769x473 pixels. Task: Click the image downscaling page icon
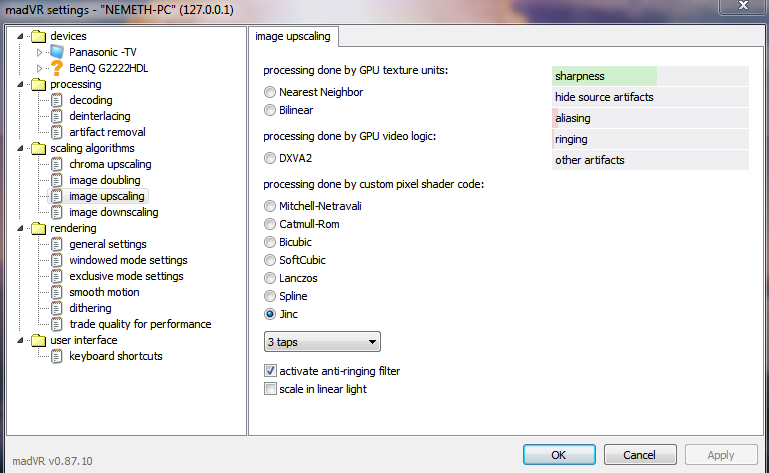click(57, 212)
